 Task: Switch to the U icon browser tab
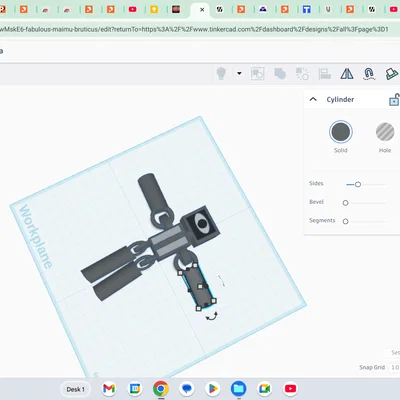tap(328, 9)
